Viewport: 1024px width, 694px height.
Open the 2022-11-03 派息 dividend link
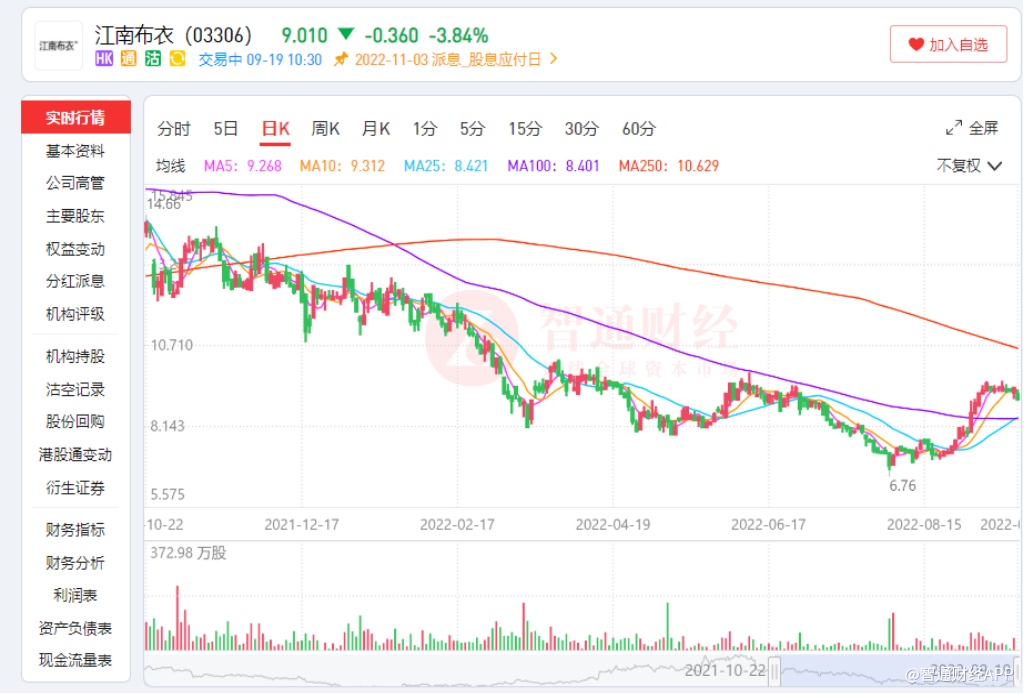447,59
